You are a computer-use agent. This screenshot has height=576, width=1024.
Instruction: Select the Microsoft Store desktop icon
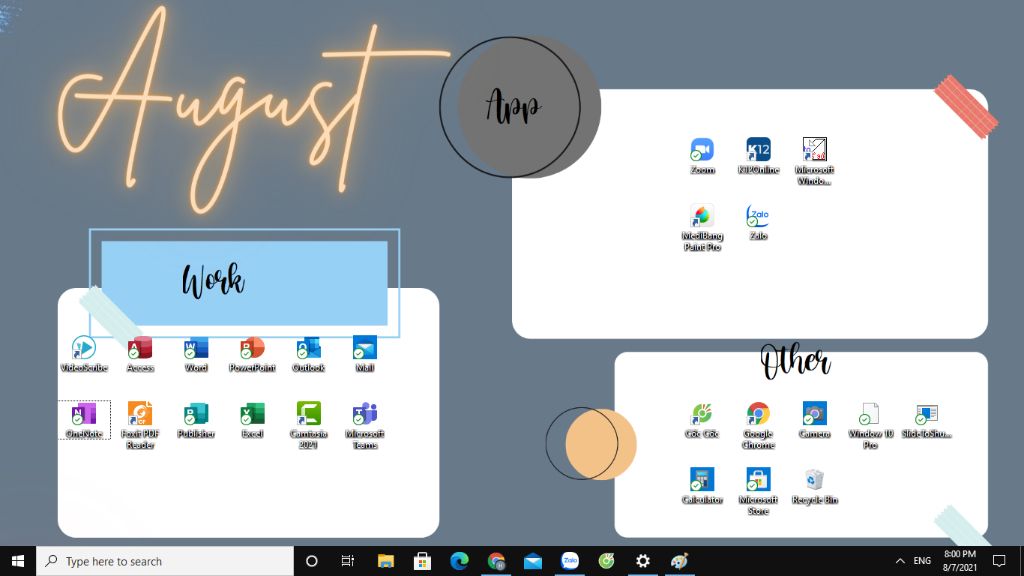pos(758,491)
